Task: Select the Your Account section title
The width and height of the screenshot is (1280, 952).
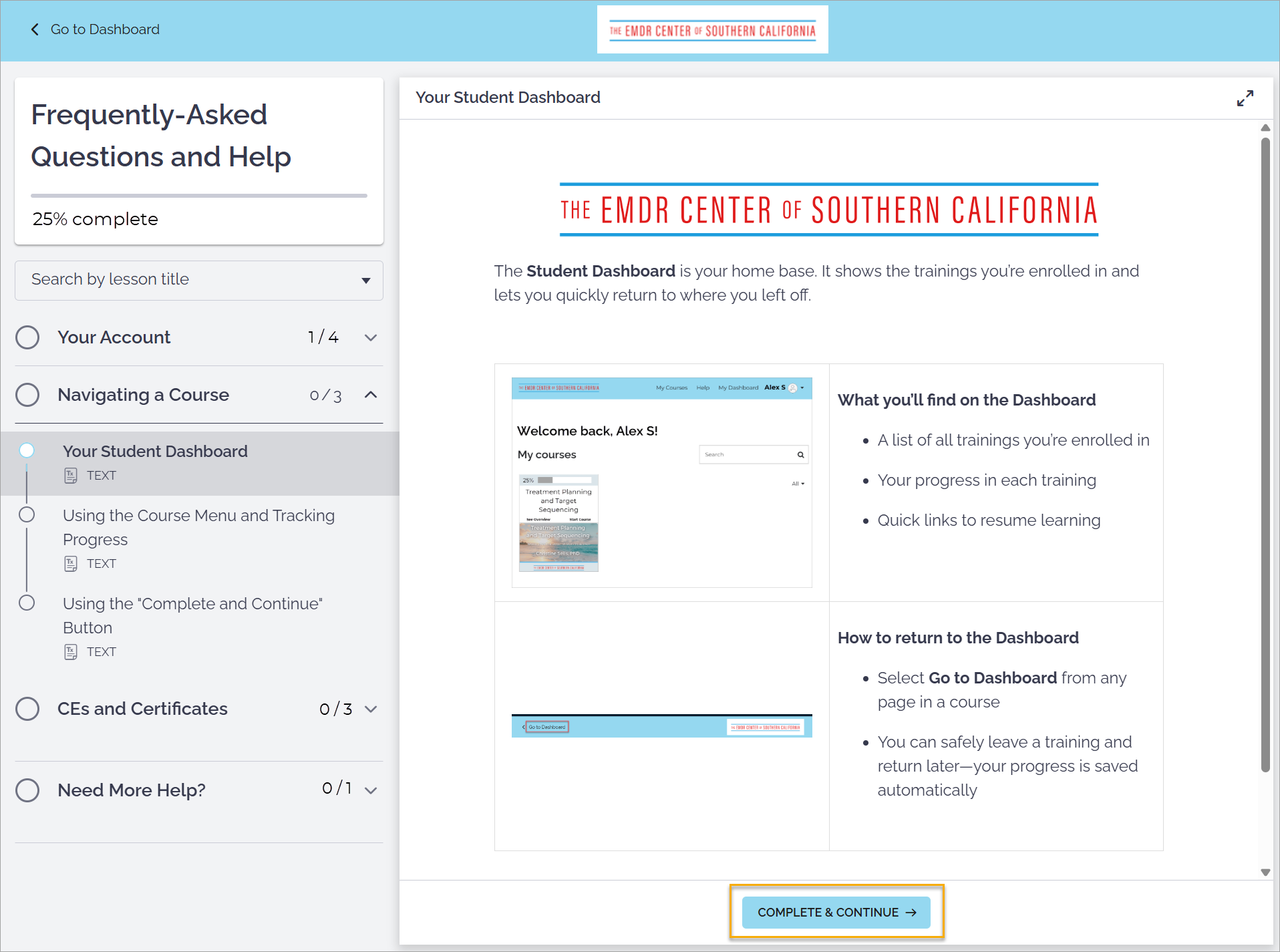Action: coord(114,337)
